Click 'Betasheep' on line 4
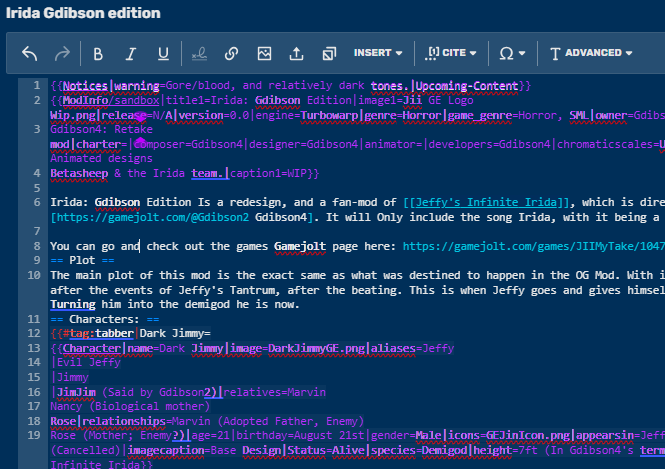 [x=79, y=173]
